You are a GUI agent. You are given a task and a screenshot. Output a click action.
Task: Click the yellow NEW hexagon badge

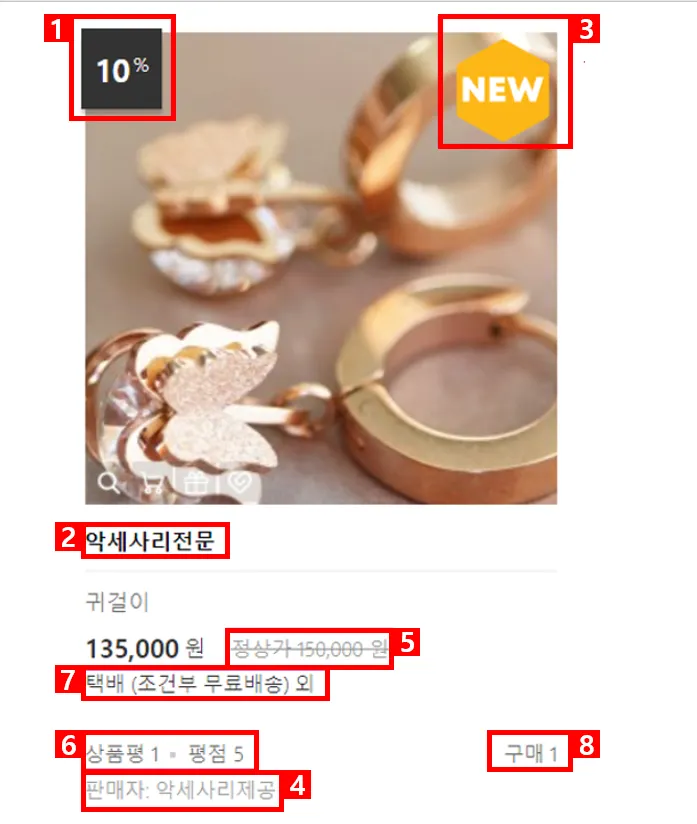tap(503, 90)
